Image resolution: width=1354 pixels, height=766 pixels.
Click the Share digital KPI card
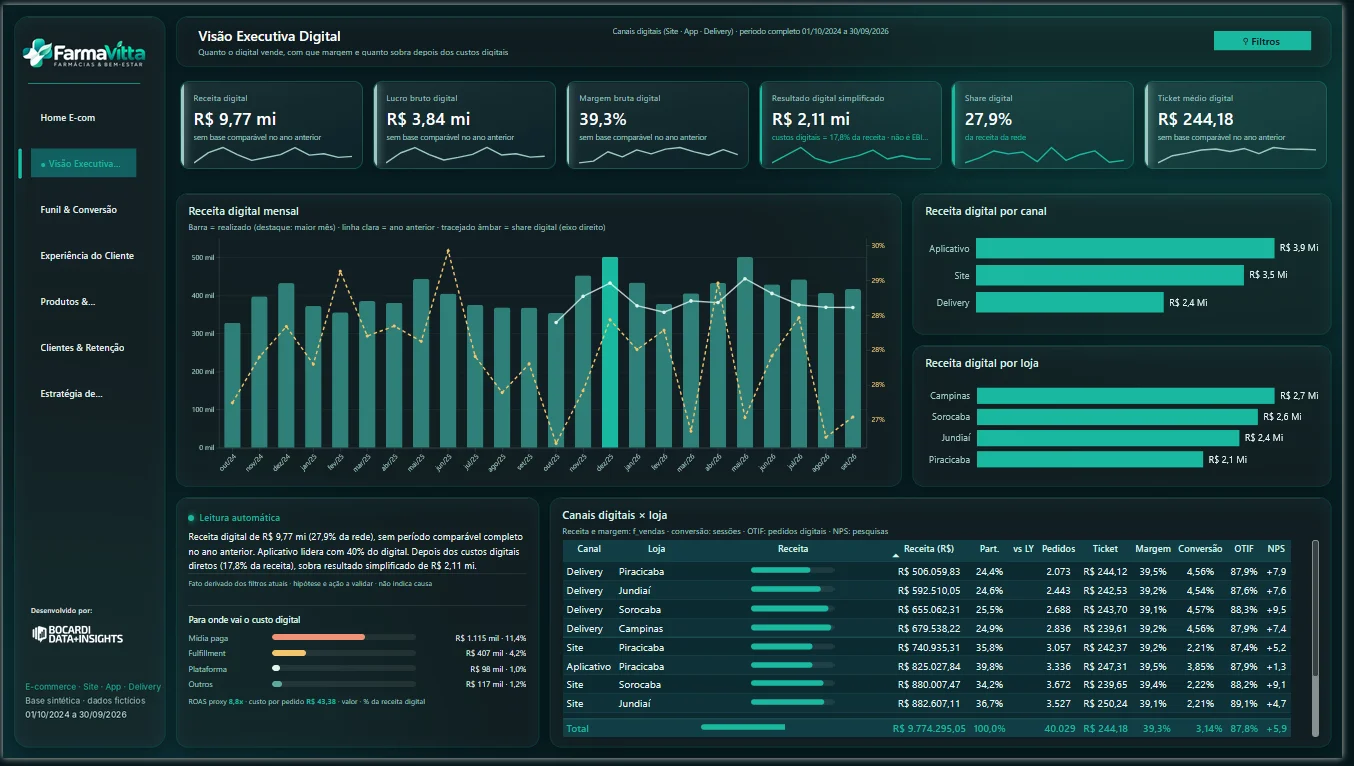point(1043,125)
